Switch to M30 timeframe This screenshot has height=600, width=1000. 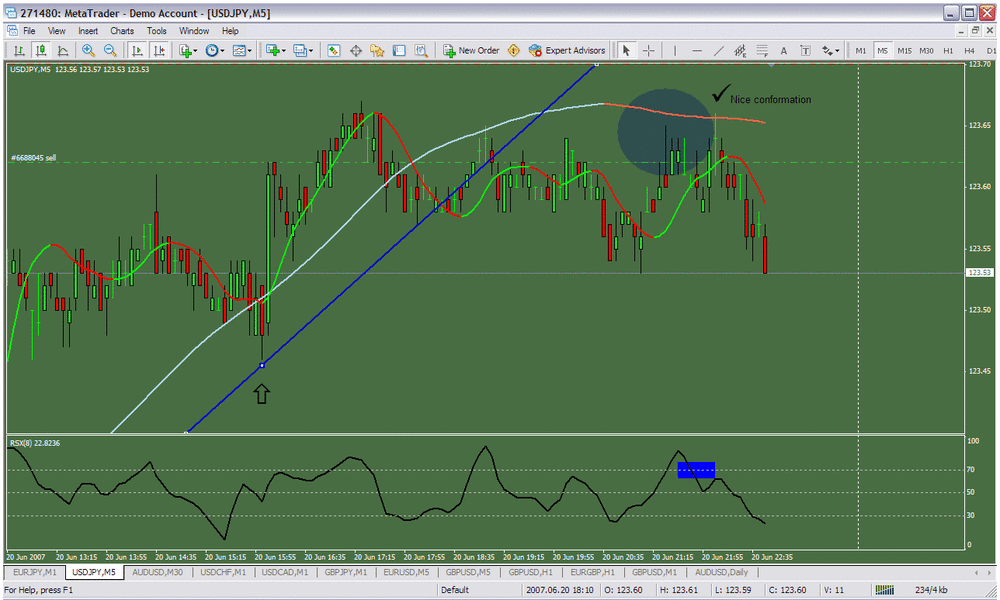927,50
